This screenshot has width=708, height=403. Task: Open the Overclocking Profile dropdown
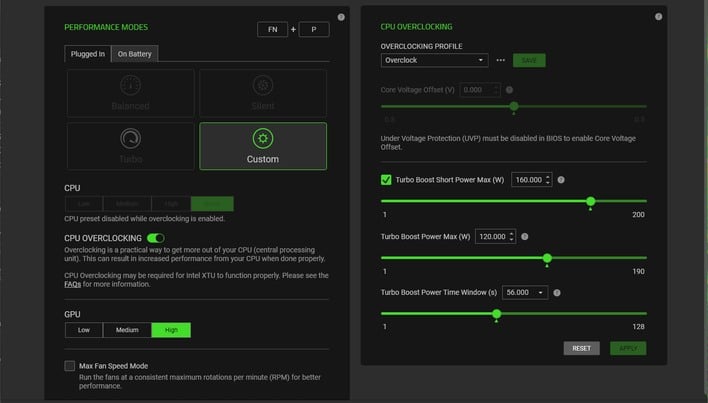coord(434,60)
